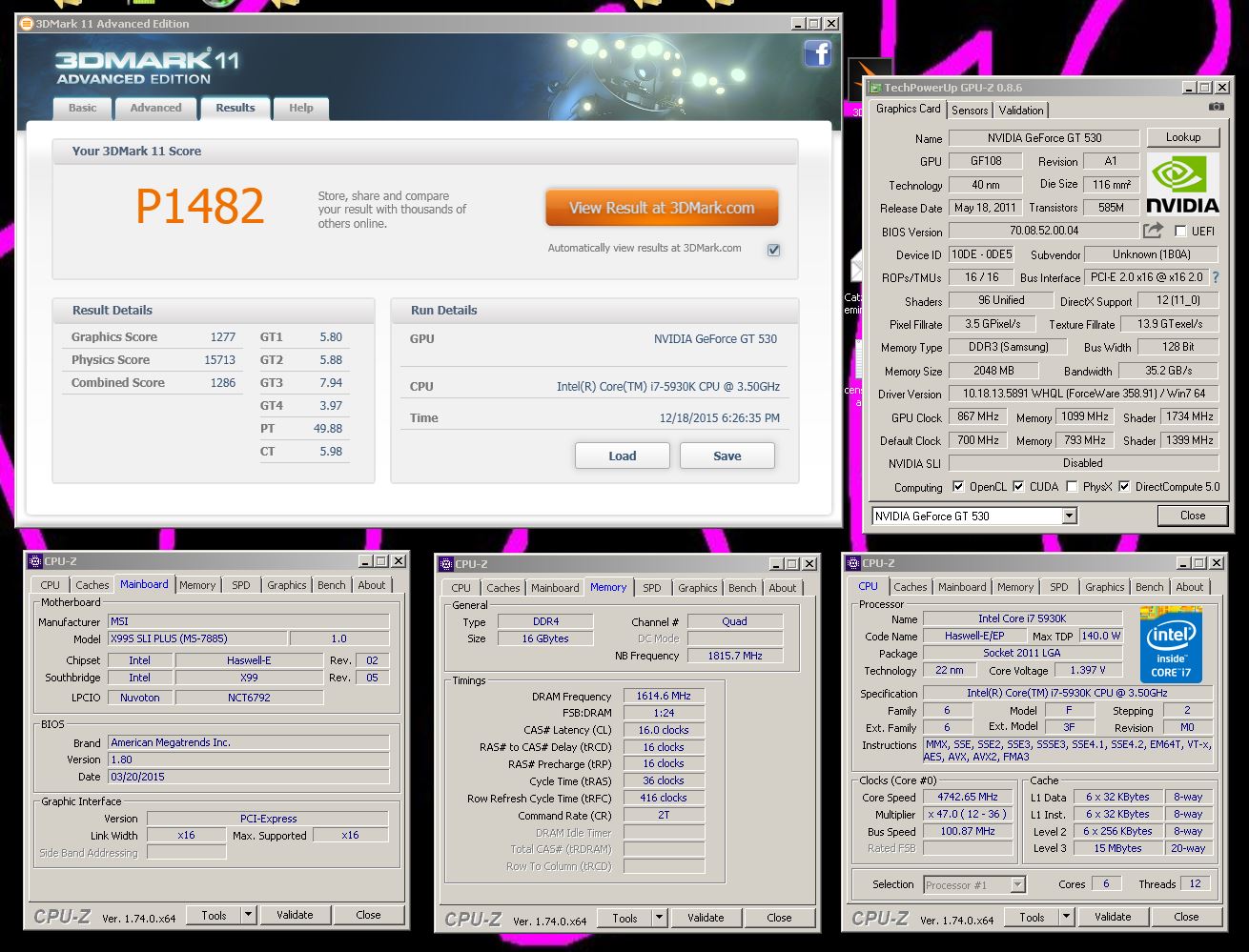The image size is (1249, 952).
Task: Click the Close button in GPU-Z
Action: (x=1193, y=516)
